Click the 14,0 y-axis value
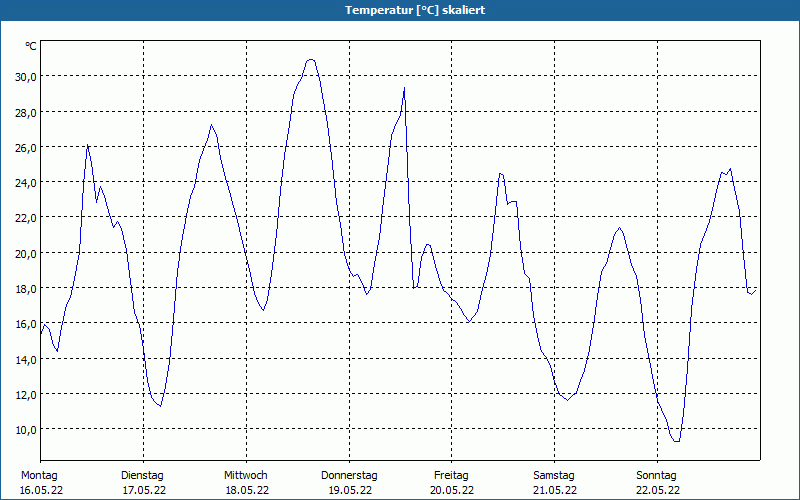 pos(25,359)
